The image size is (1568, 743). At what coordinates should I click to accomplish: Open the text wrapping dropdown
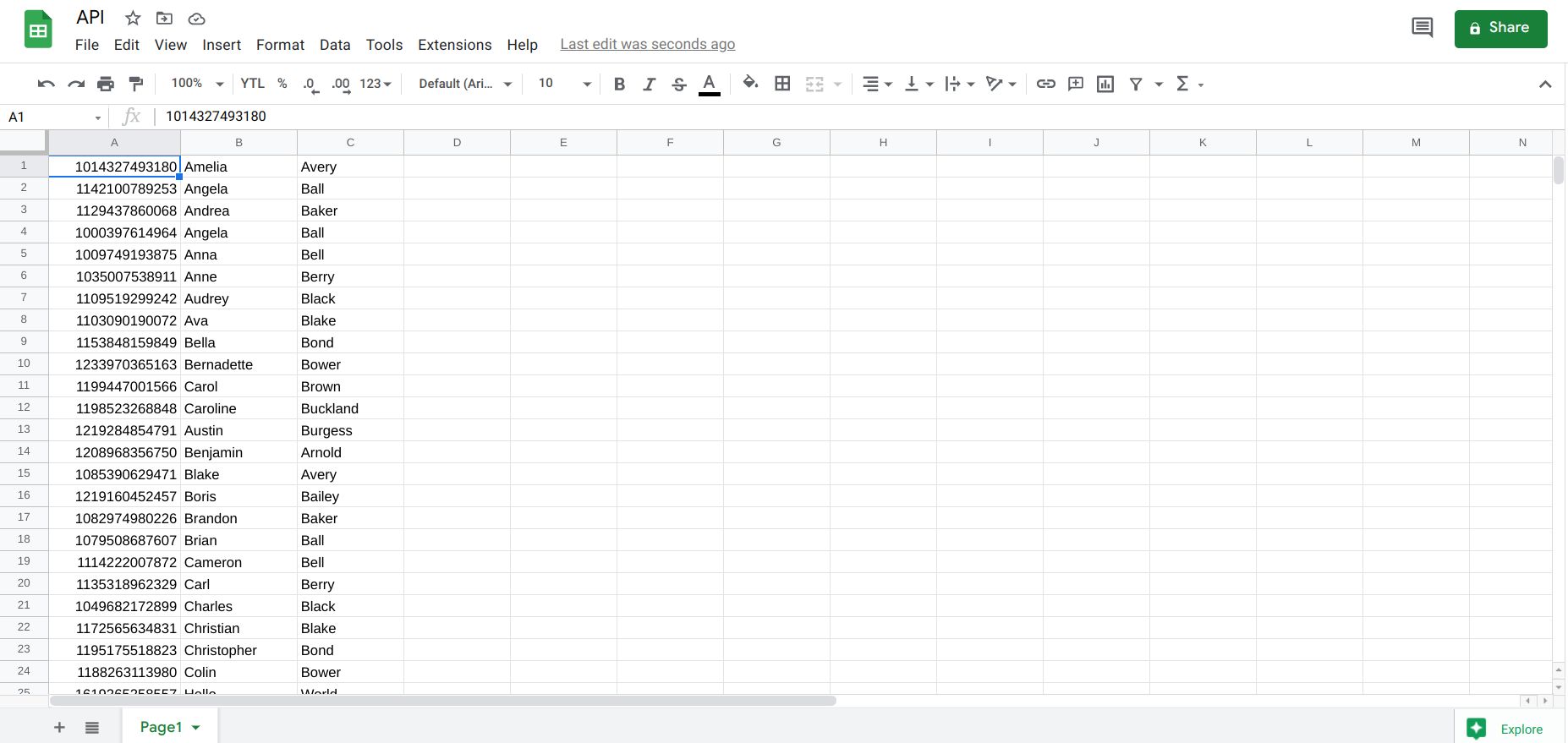(960, 84)
